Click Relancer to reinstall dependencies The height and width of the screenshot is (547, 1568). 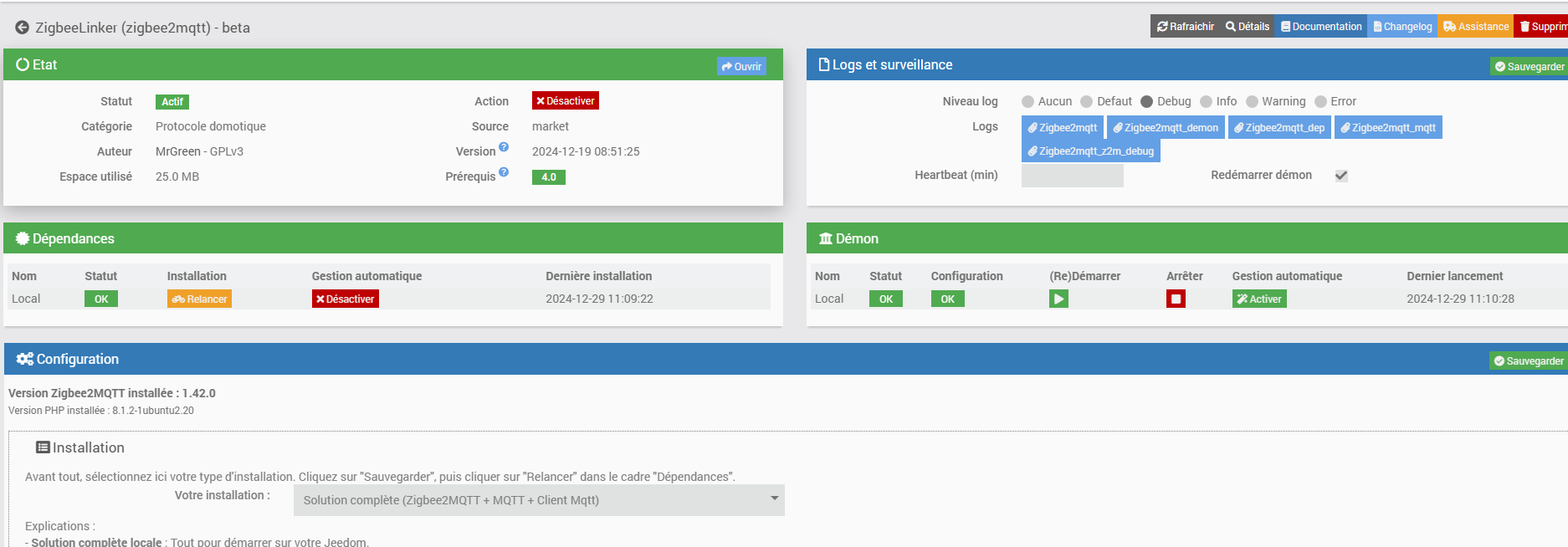pyautogui.click(x=199, y=299)
